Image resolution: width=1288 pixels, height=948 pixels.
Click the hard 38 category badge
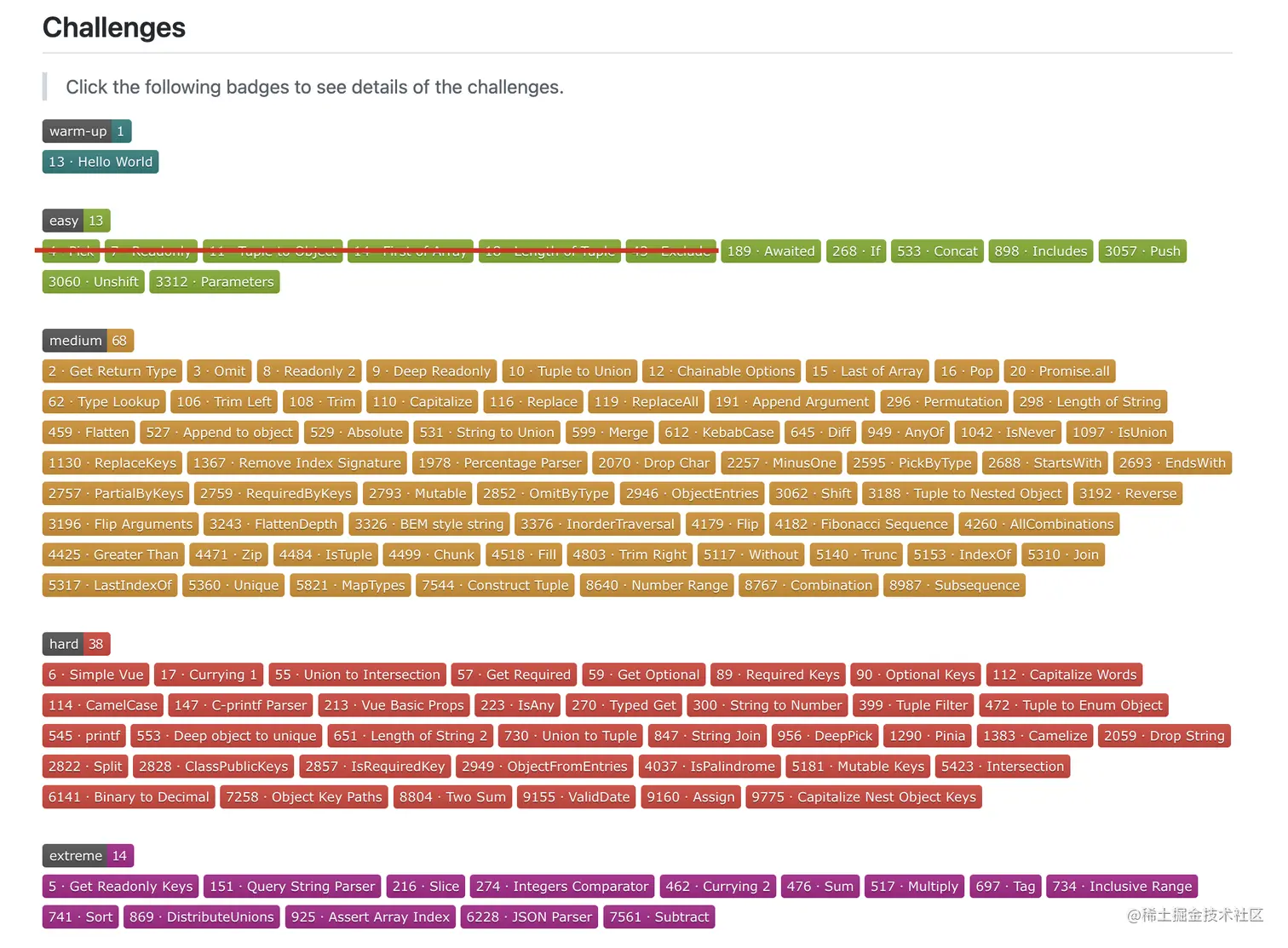pos(77,645)
